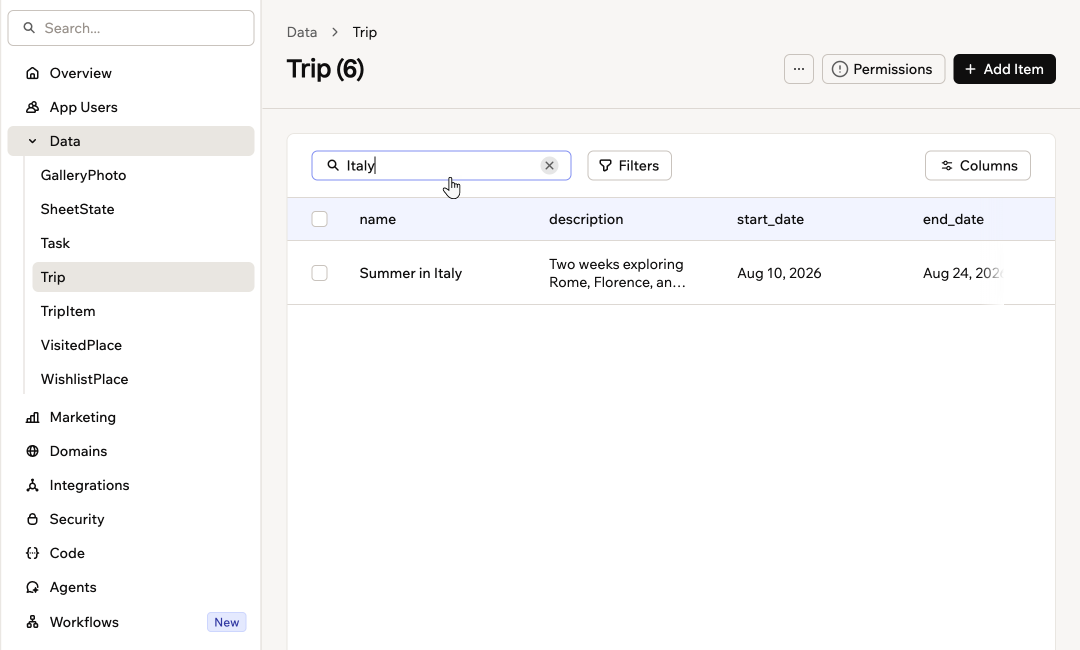The height and width of the screenshot is (650, 1080).
Task: Go to Data in the breadcrumb
Action: point(302,32)
